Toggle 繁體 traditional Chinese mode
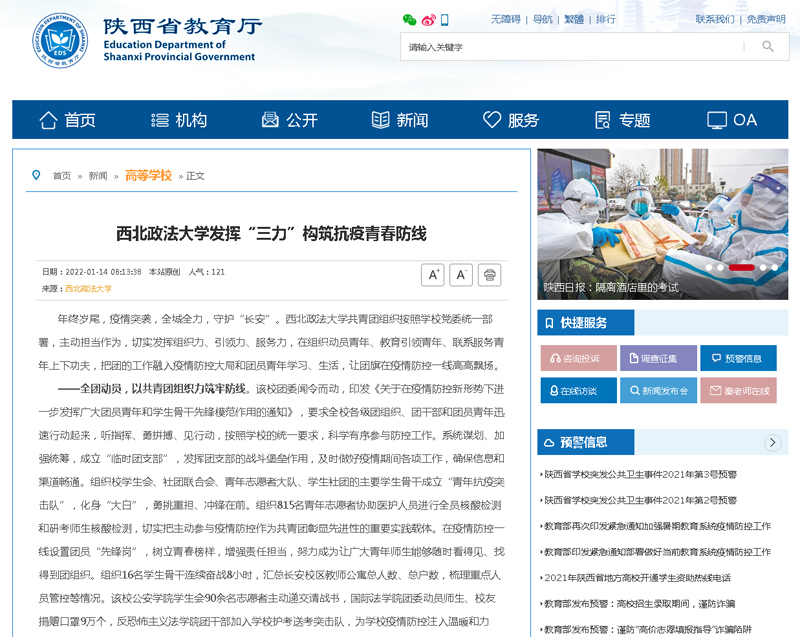Screen dimensions: 800x637 coord(574,19)
